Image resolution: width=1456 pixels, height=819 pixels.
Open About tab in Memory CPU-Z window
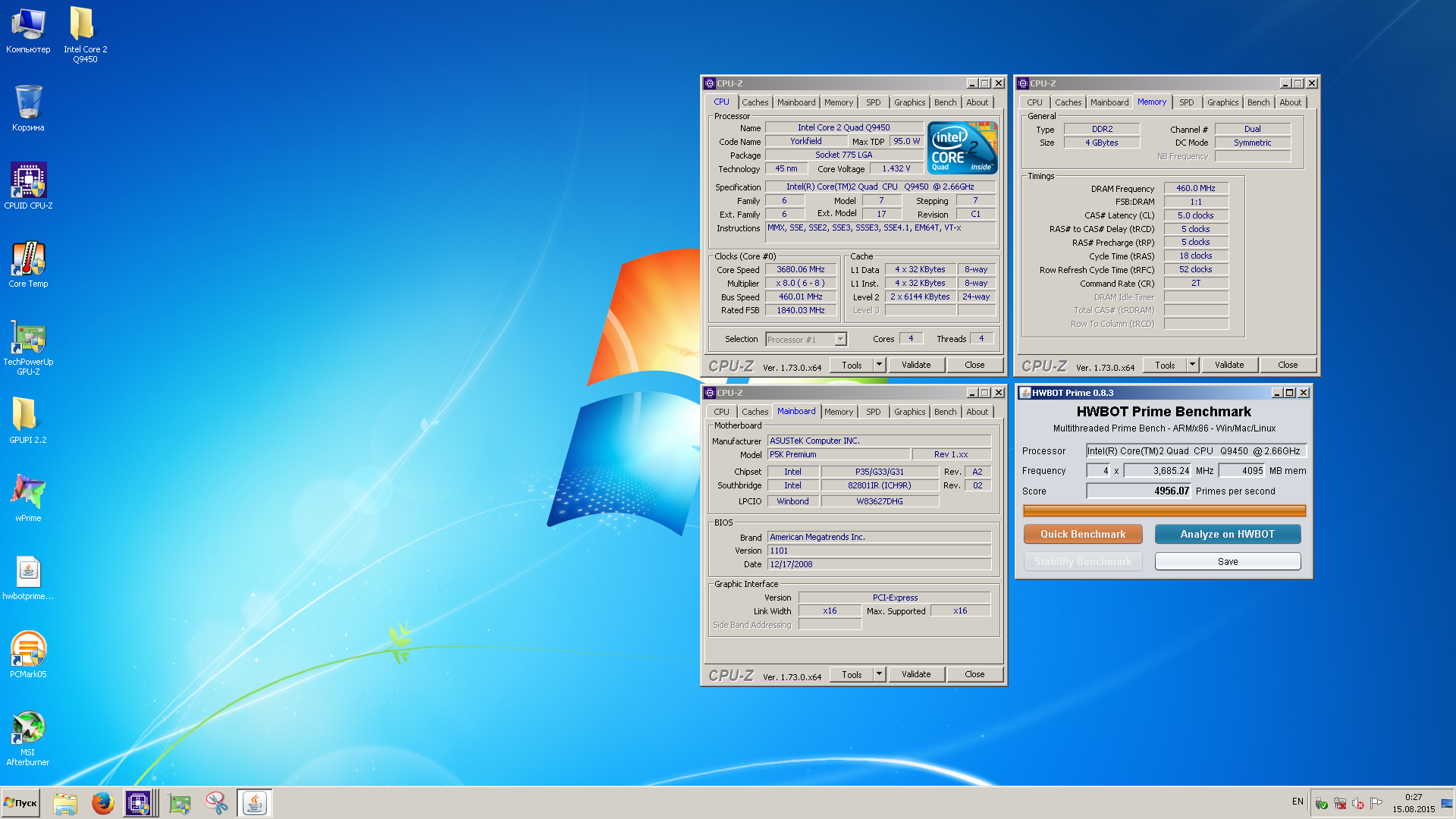pos(1290,102)
